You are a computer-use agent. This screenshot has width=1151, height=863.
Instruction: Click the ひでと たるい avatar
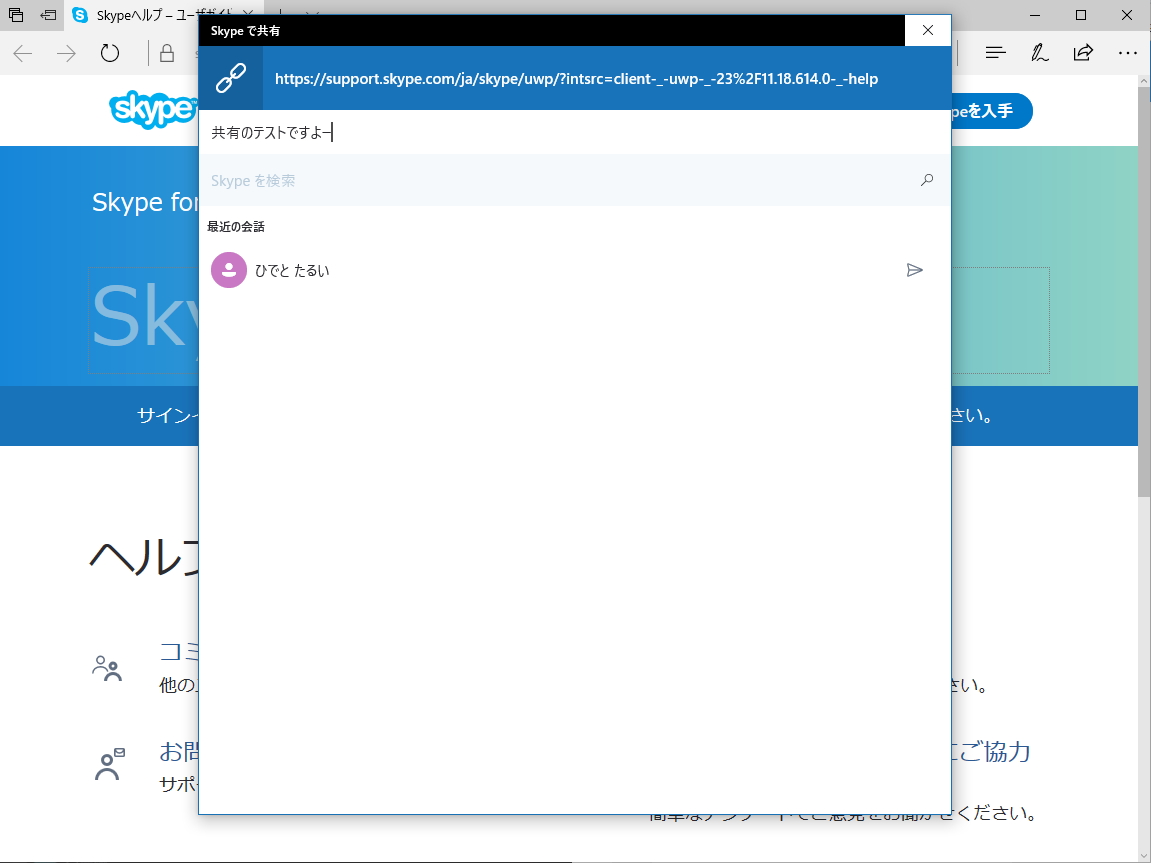point(228,269)
